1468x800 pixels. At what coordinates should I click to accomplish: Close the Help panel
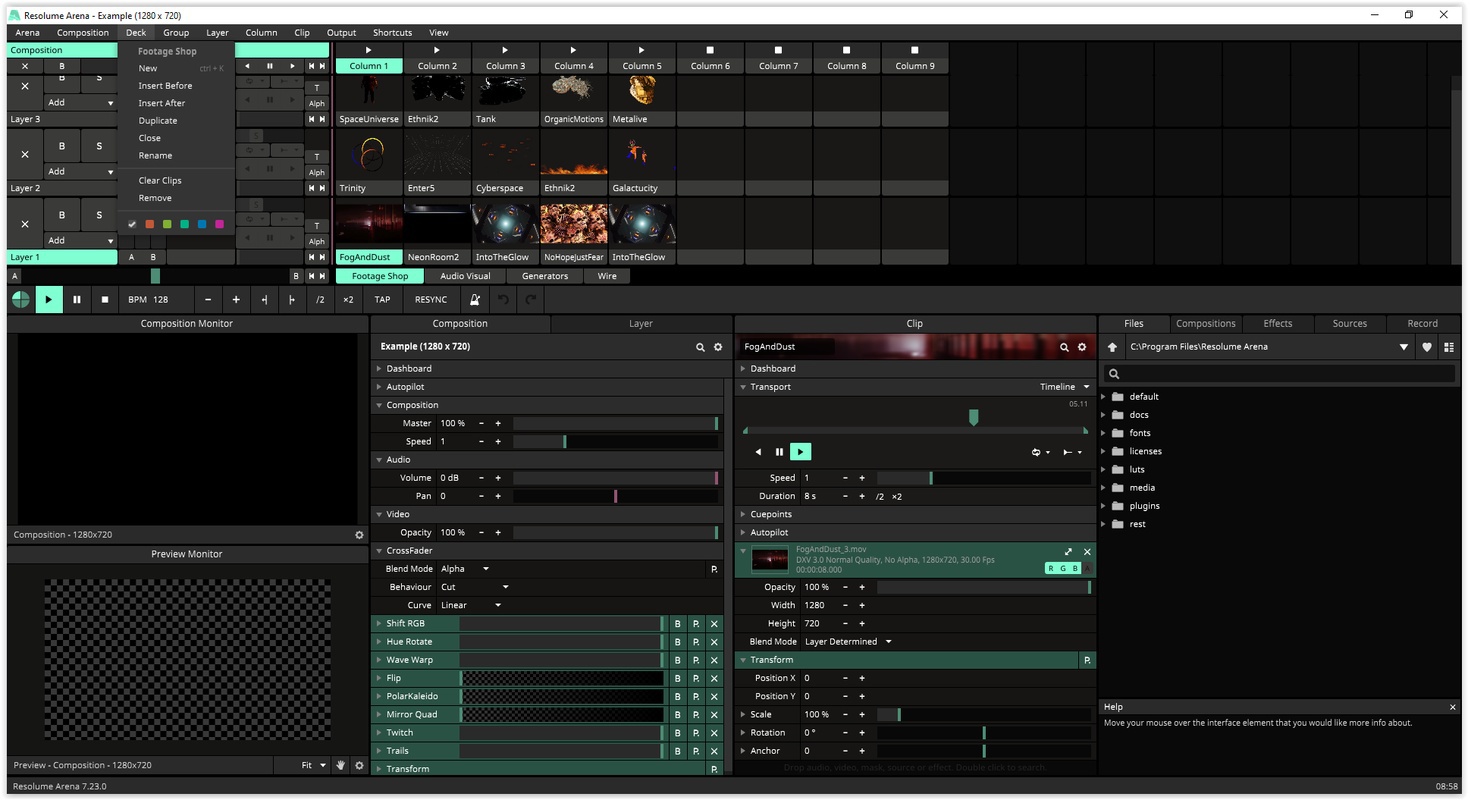1452,707
